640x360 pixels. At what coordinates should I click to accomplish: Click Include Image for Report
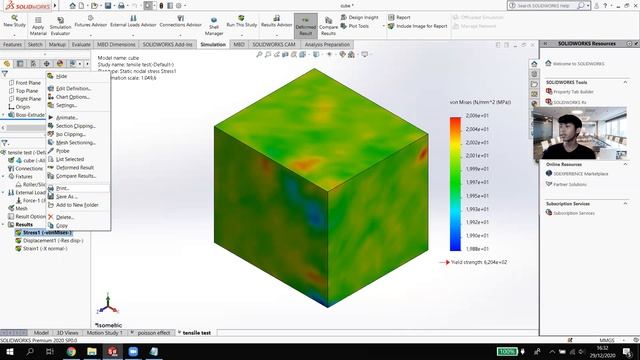point(418,26)
